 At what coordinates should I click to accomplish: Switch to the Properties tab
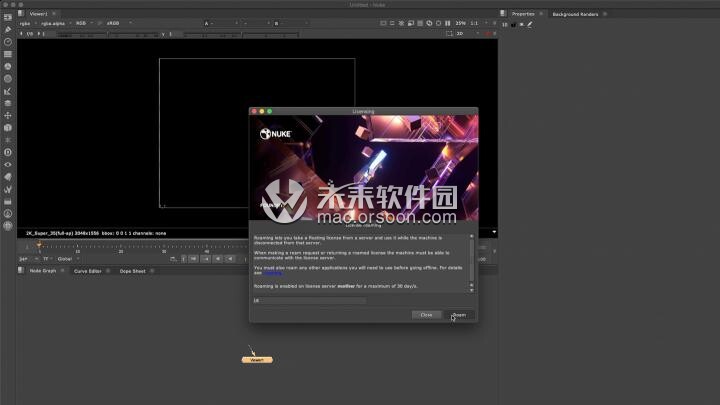tap(523, 14)
